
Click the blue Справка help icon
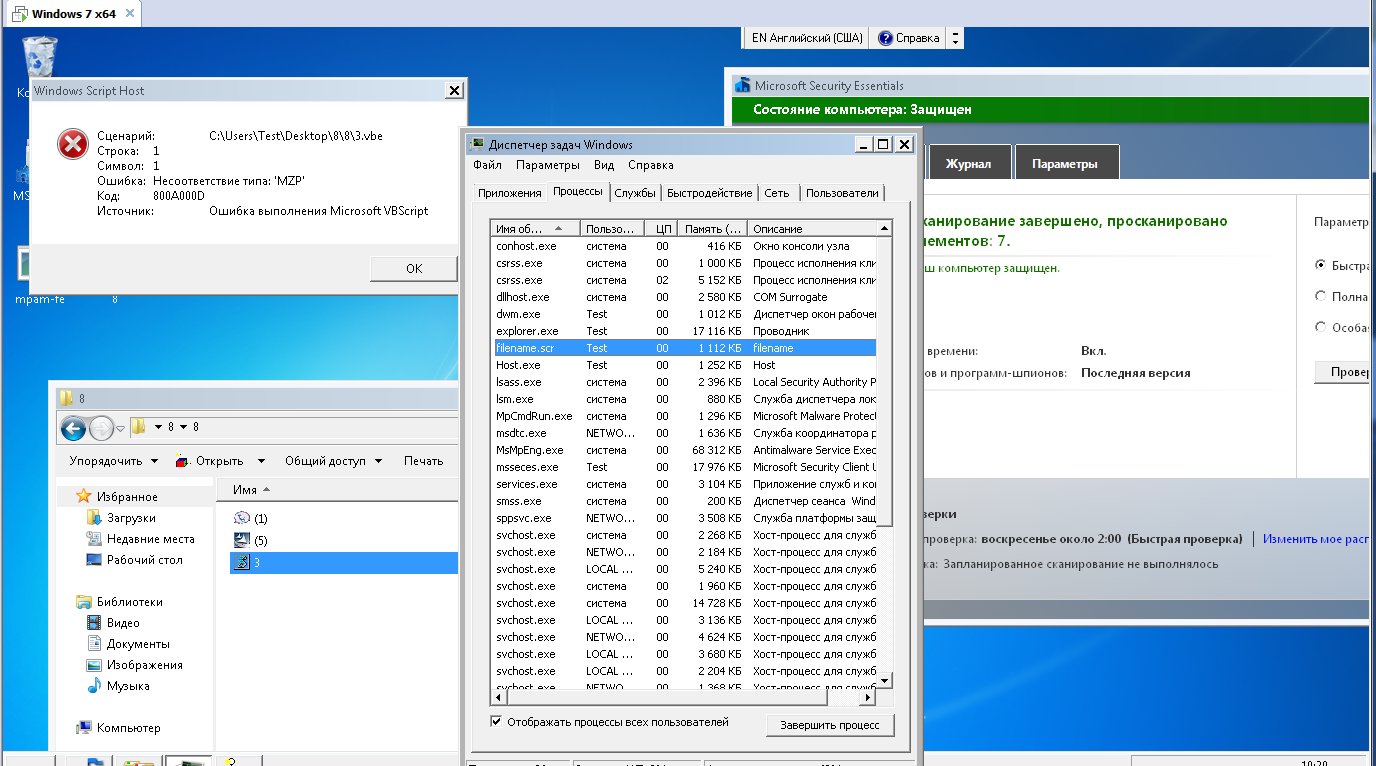click(885, 38)
